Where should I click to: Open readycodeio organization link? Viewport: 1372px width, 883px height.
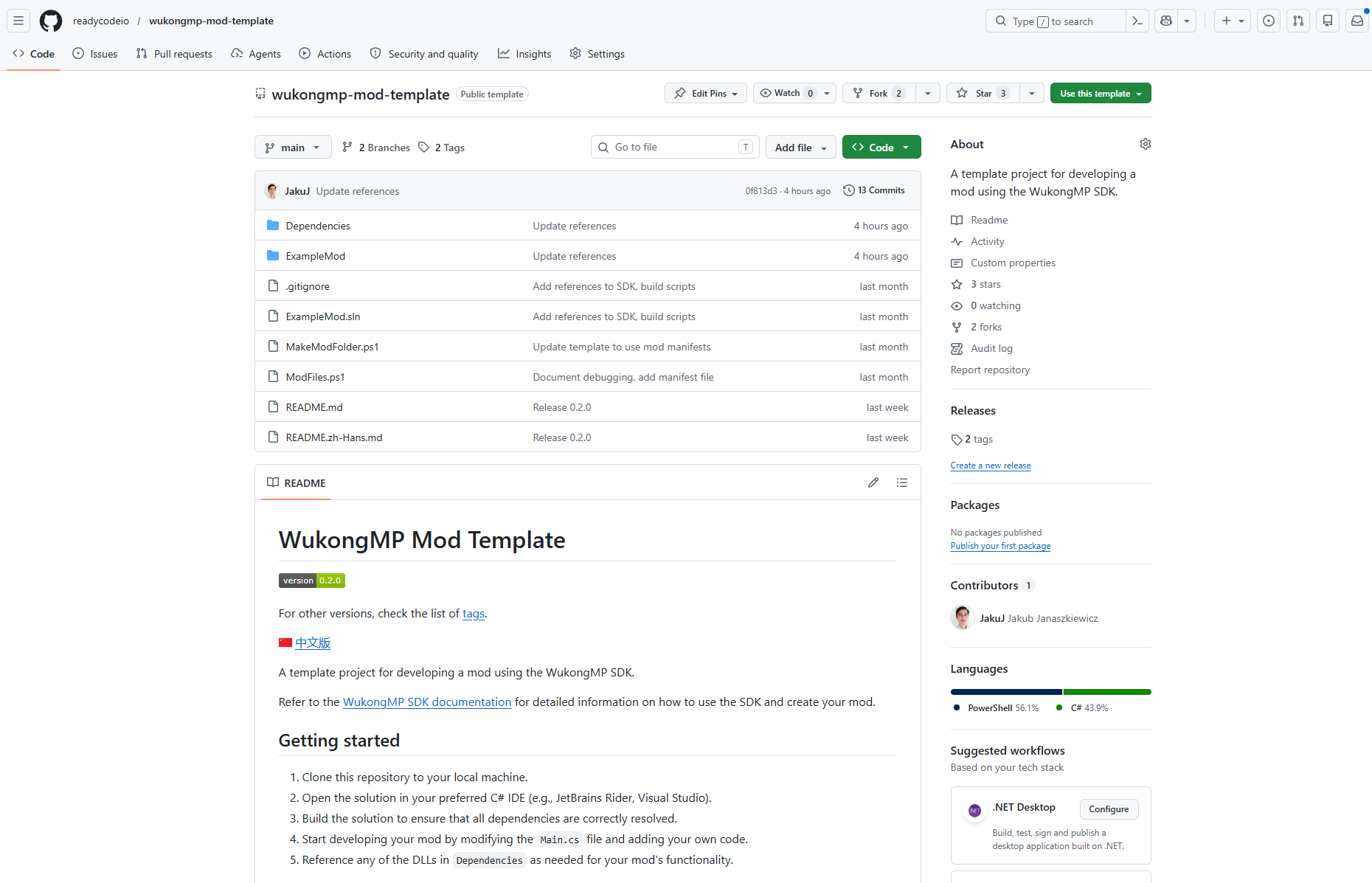pyautogui.click(x=101, y=21)
